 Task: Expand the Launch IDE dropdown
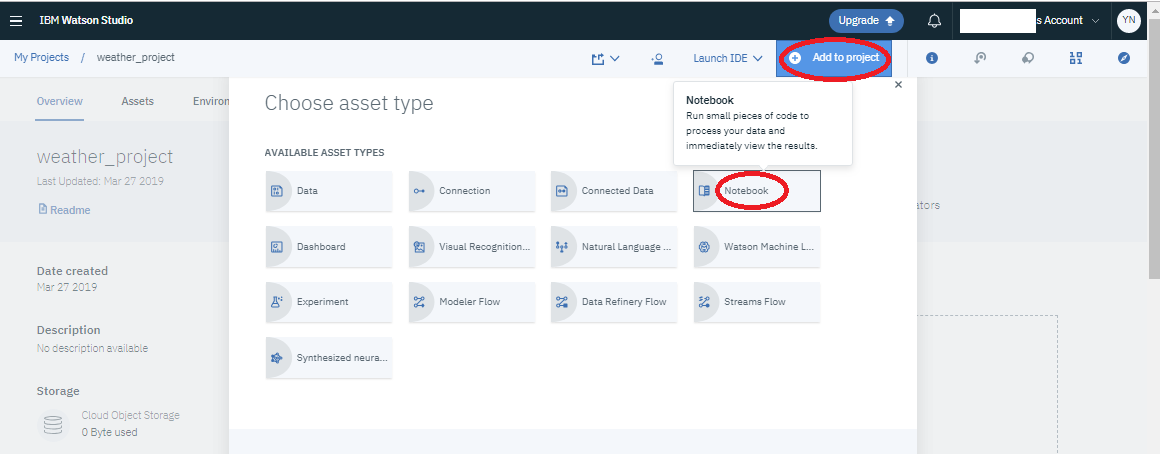[728, 58]
